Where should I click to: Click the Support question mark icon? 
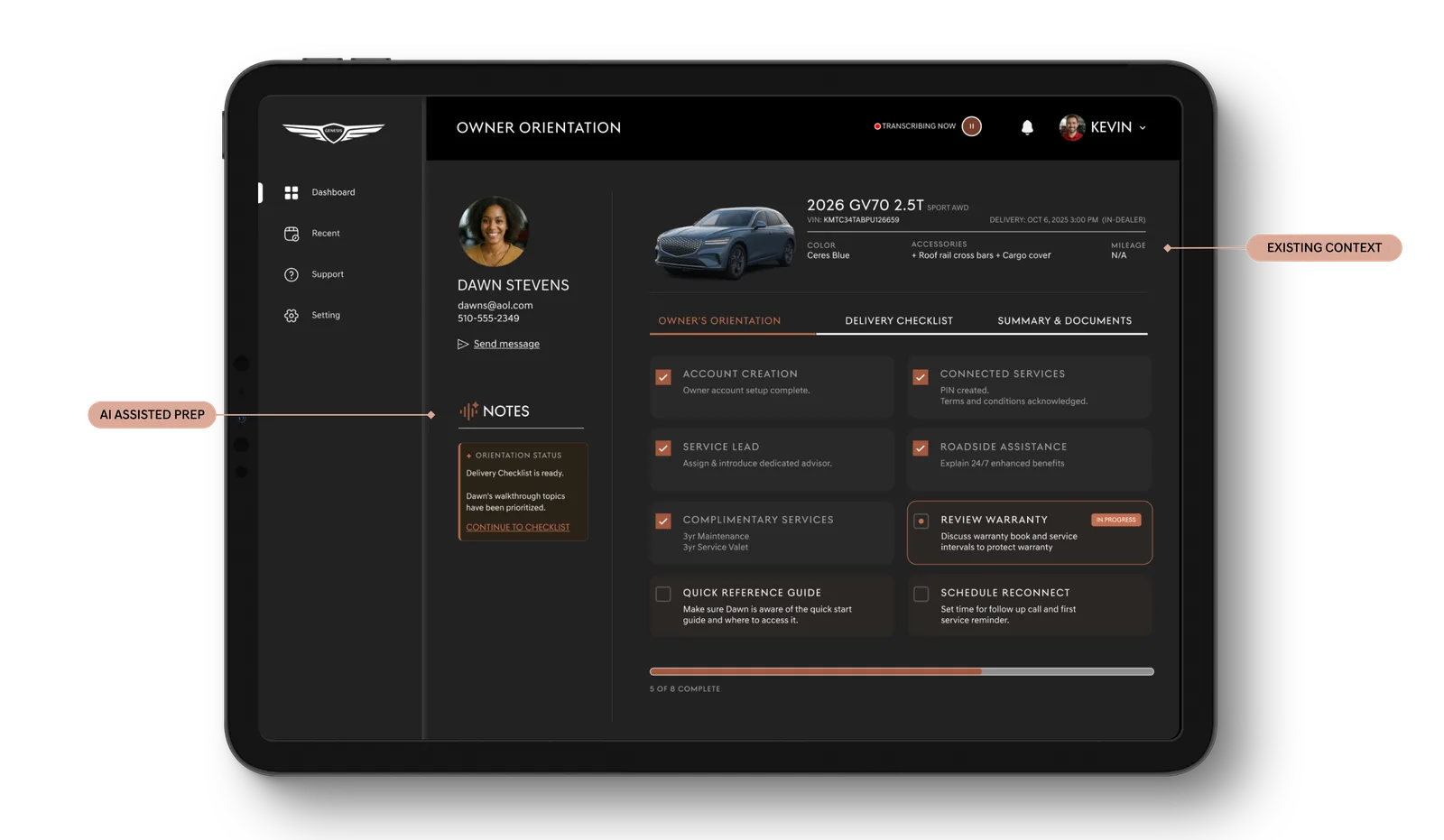click(x=291, y=274)
